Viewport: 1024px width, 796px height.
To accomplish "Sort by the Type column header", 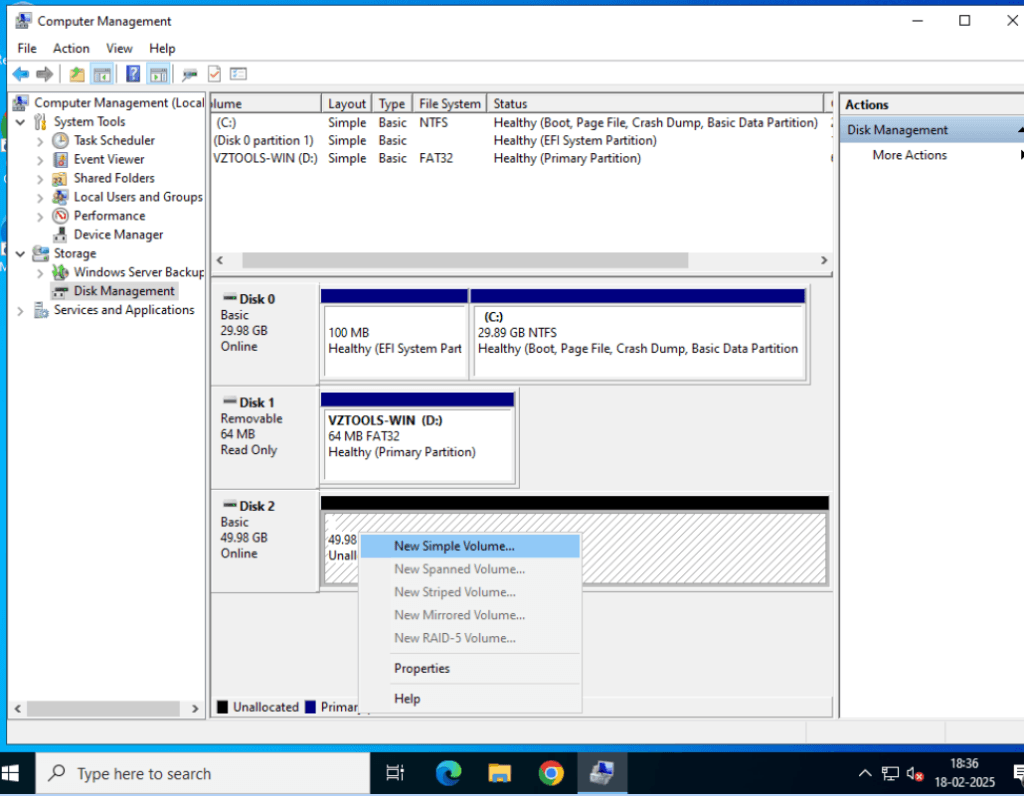I will point(392,104).
